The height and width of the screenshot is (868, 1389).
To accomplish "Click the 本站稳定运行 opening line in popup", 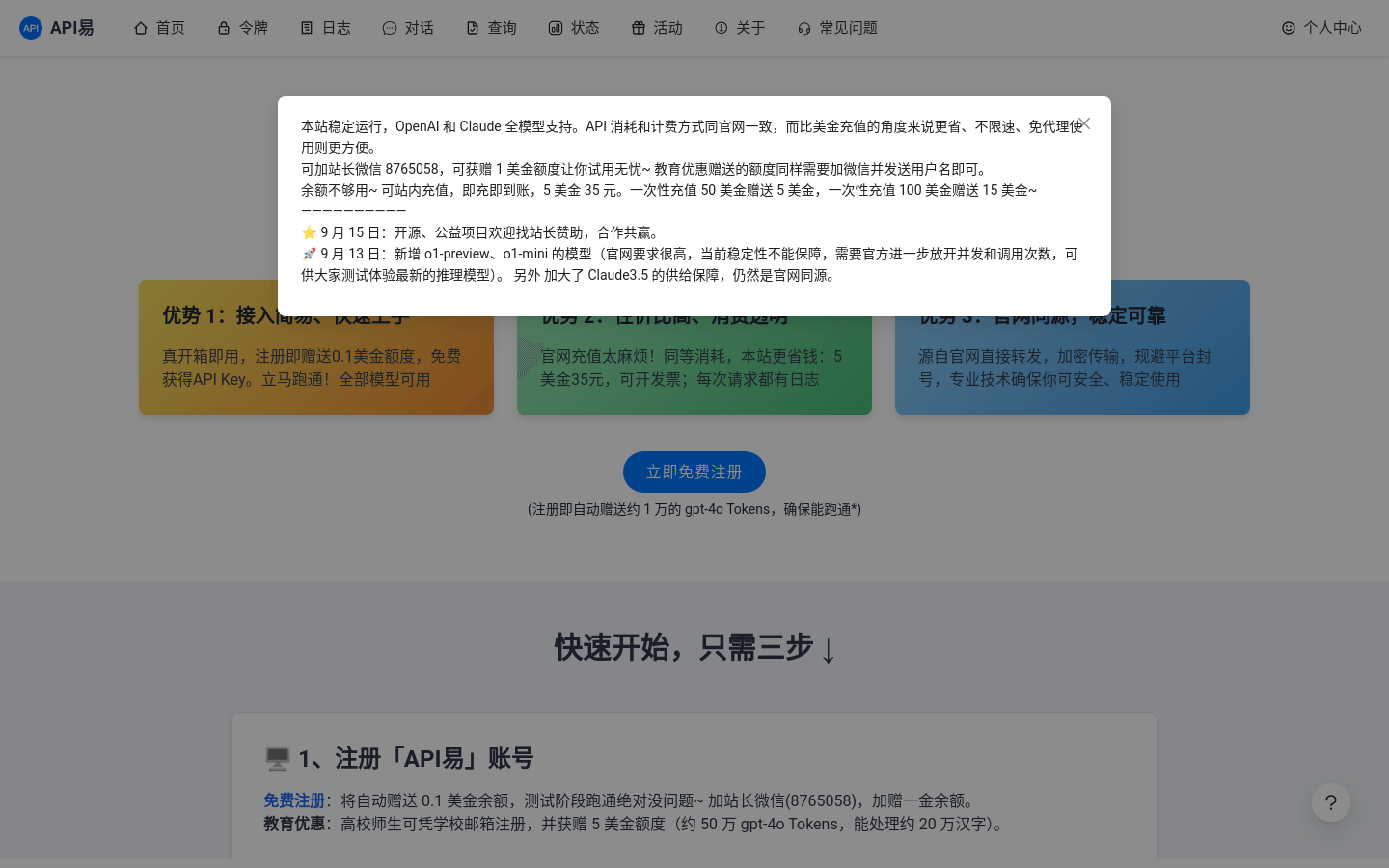I will 693,137.
